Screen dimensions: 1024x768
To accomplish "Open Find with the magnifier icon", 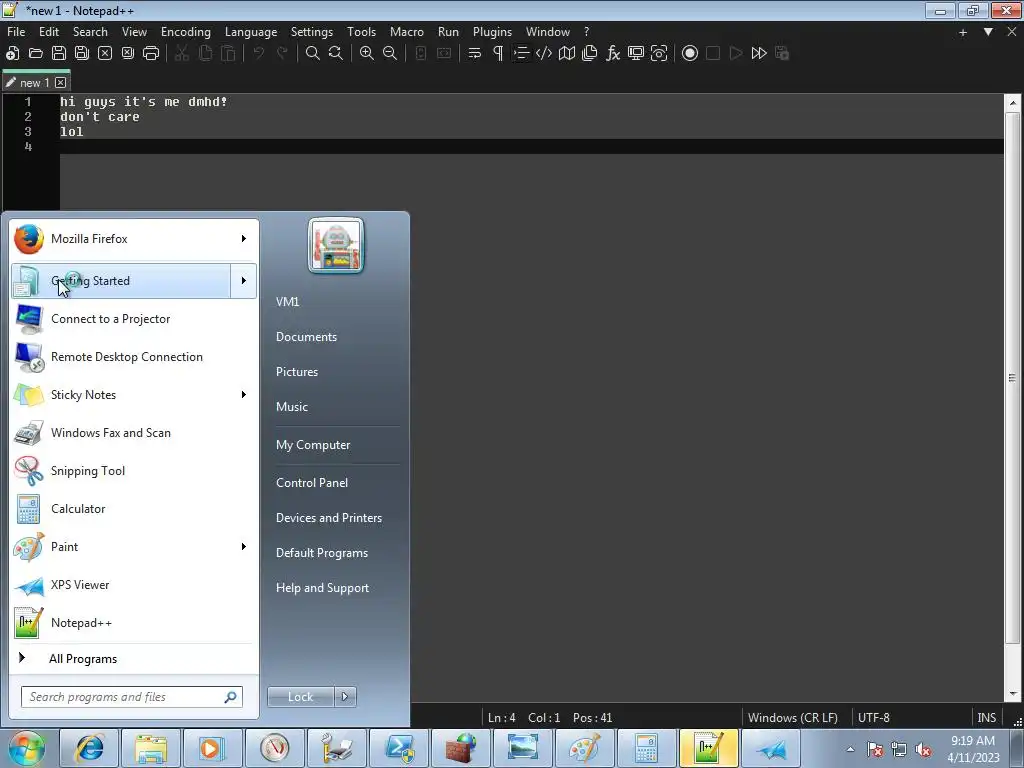I will pos(313,54).
